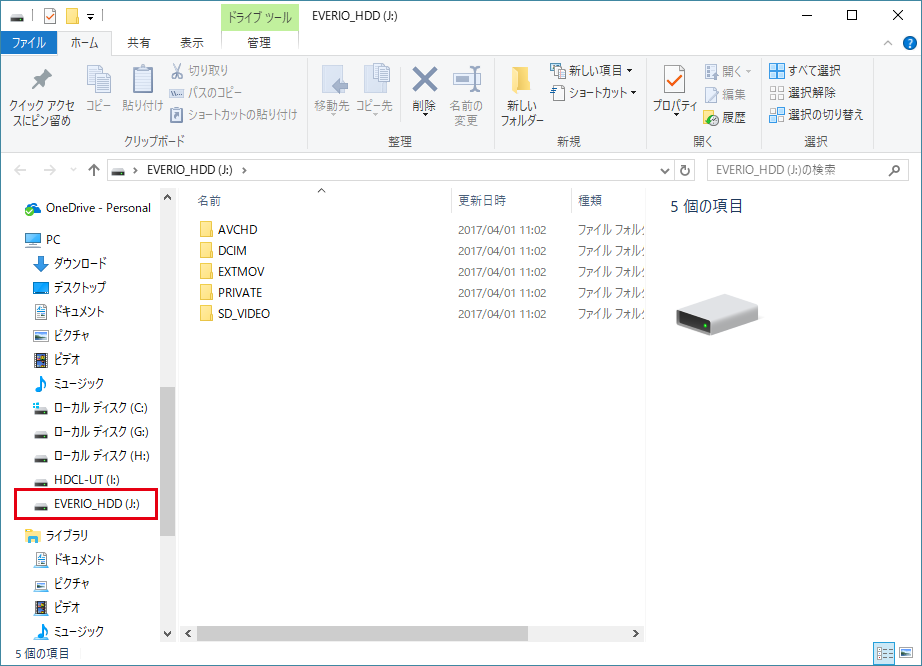
Task: Go up one folder level arrow
Action: 93,170
